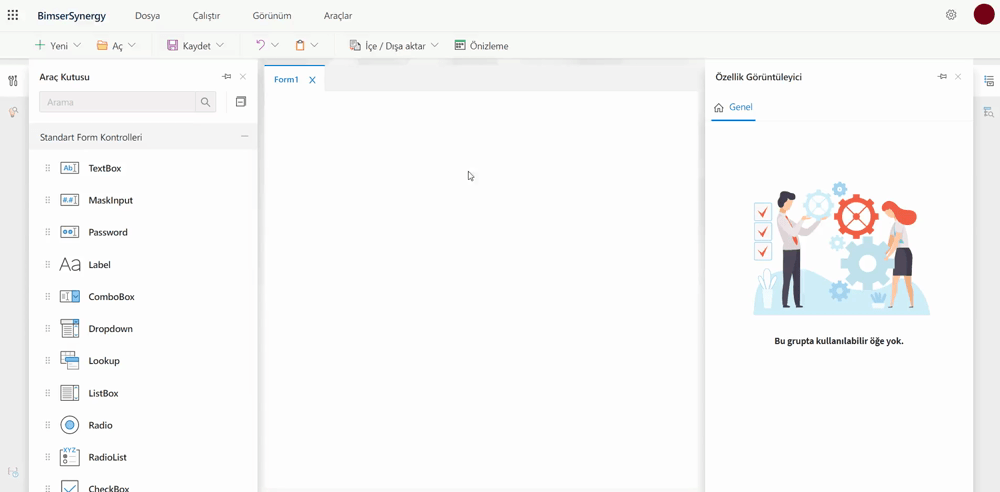Open the Dosya menu

click(147, 16)
